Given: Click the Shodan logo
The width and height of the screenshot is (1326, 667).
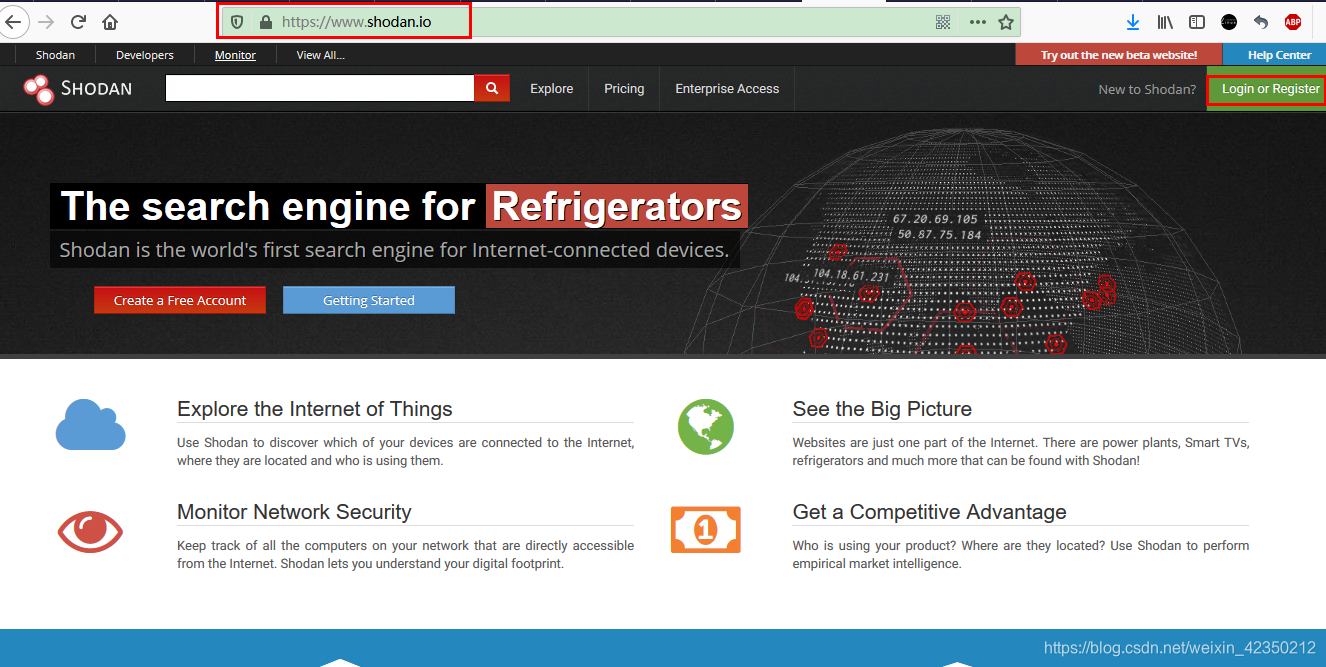Looking at the screenshot, I should [x=78, y=89].
